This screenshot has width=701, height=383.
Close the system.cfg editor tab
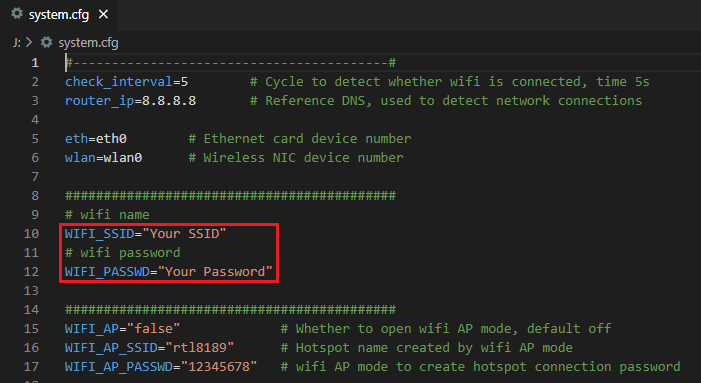(x=103, y=14)
